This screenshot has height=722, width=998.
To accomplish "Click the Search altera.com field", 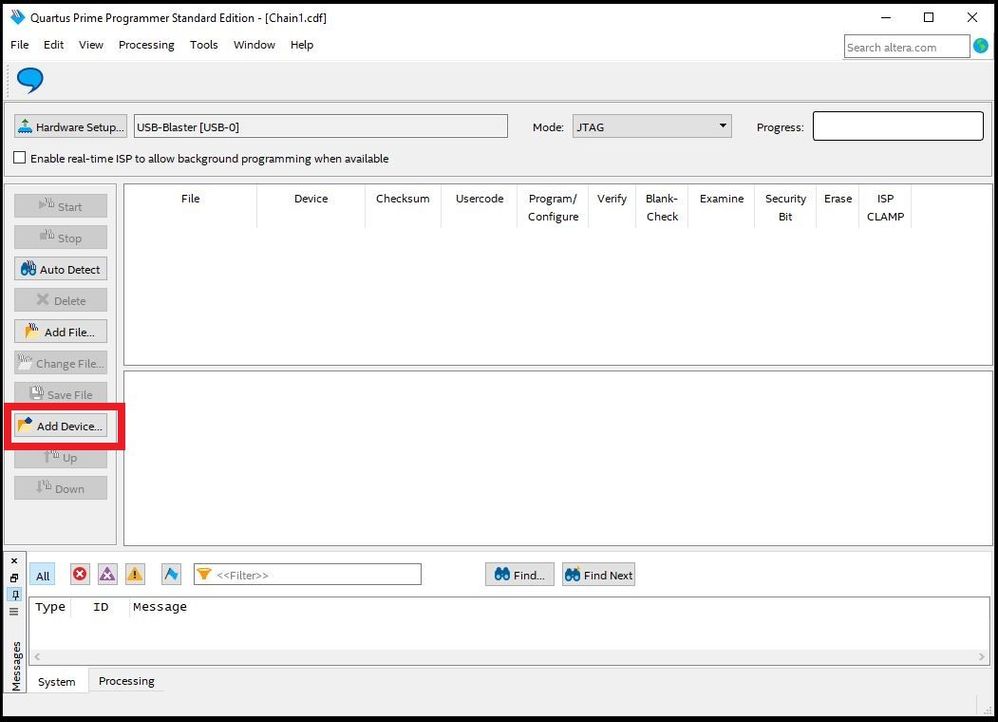I will [x=906, y=47].
